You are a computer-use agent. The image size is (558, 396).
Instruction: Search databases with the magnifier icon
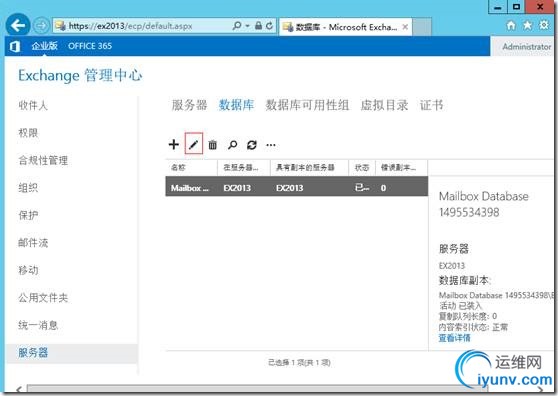click(232, 145)
